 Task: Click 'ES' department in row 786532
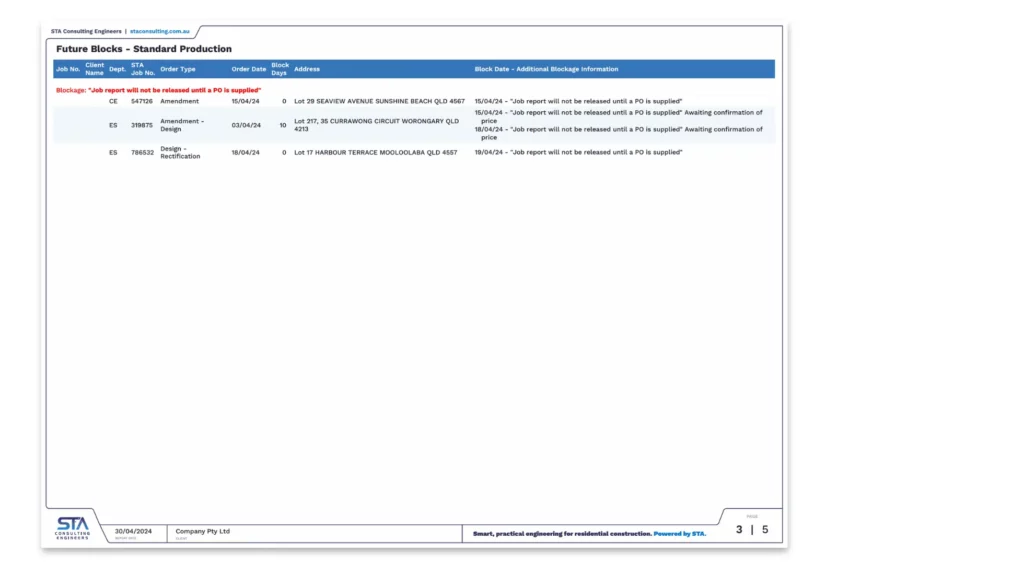[113, 152]
